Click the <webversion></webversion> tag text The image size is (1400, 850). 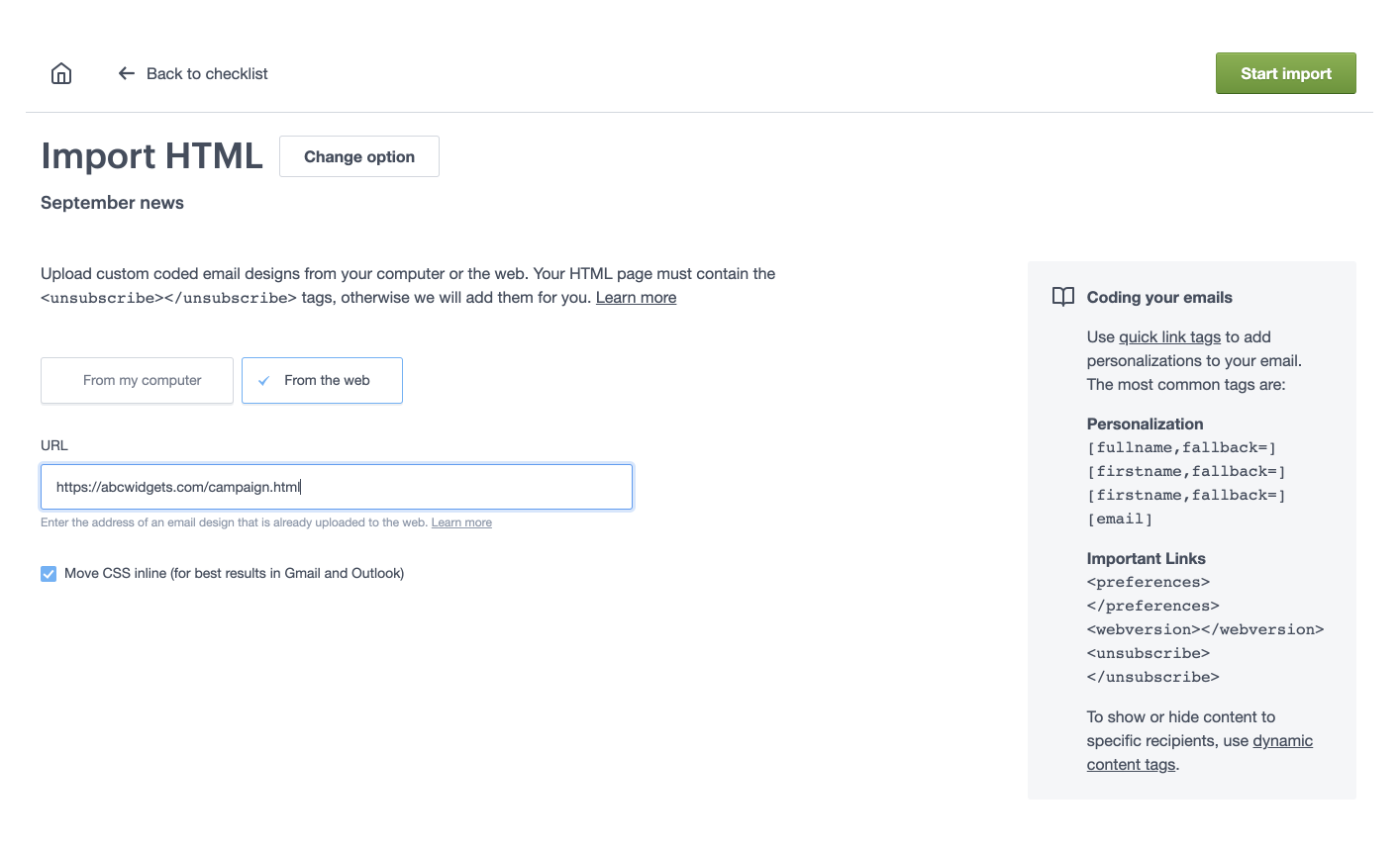coord(1205,630)
